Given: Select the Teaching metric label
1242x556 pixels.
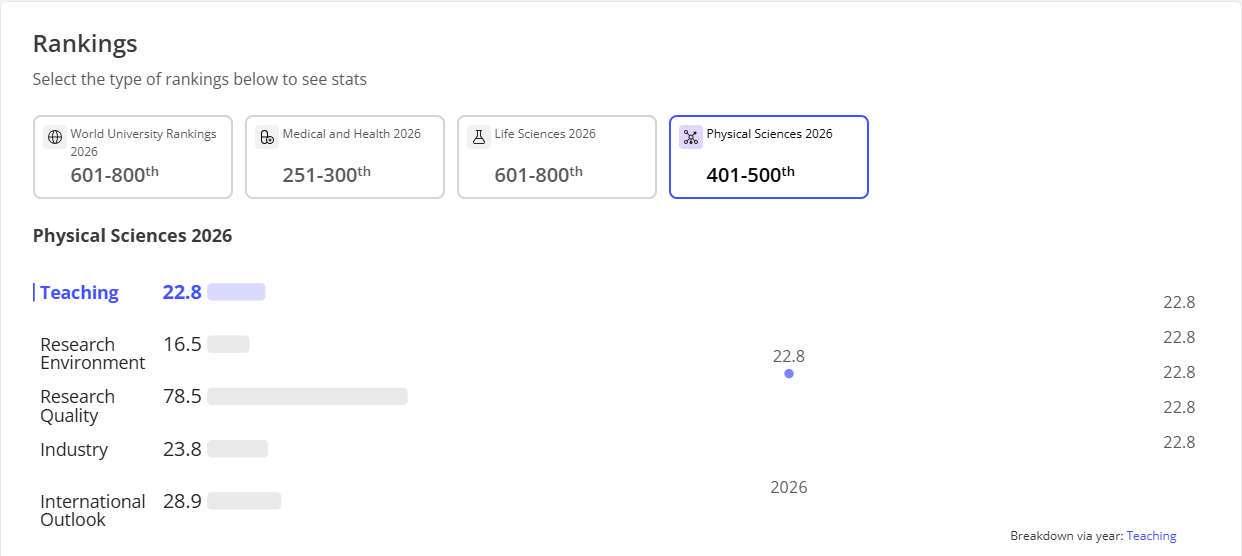Looking at the screenshot, I should pyautogui.click(x=79, y=293).
